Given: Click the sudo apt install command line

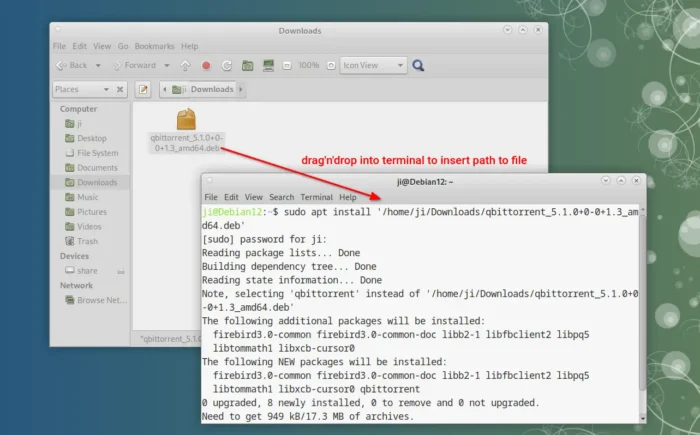Looking at the screenshot, I should pos(420,218).
